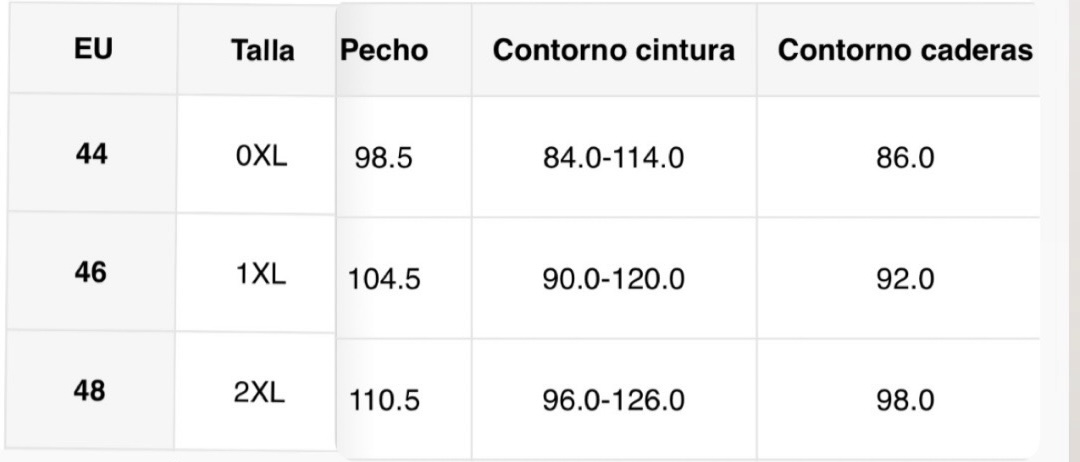This screenshot has height=462, width=1080.
Task: Select waist range 84.0-114.0
Action: pos(613,158)
